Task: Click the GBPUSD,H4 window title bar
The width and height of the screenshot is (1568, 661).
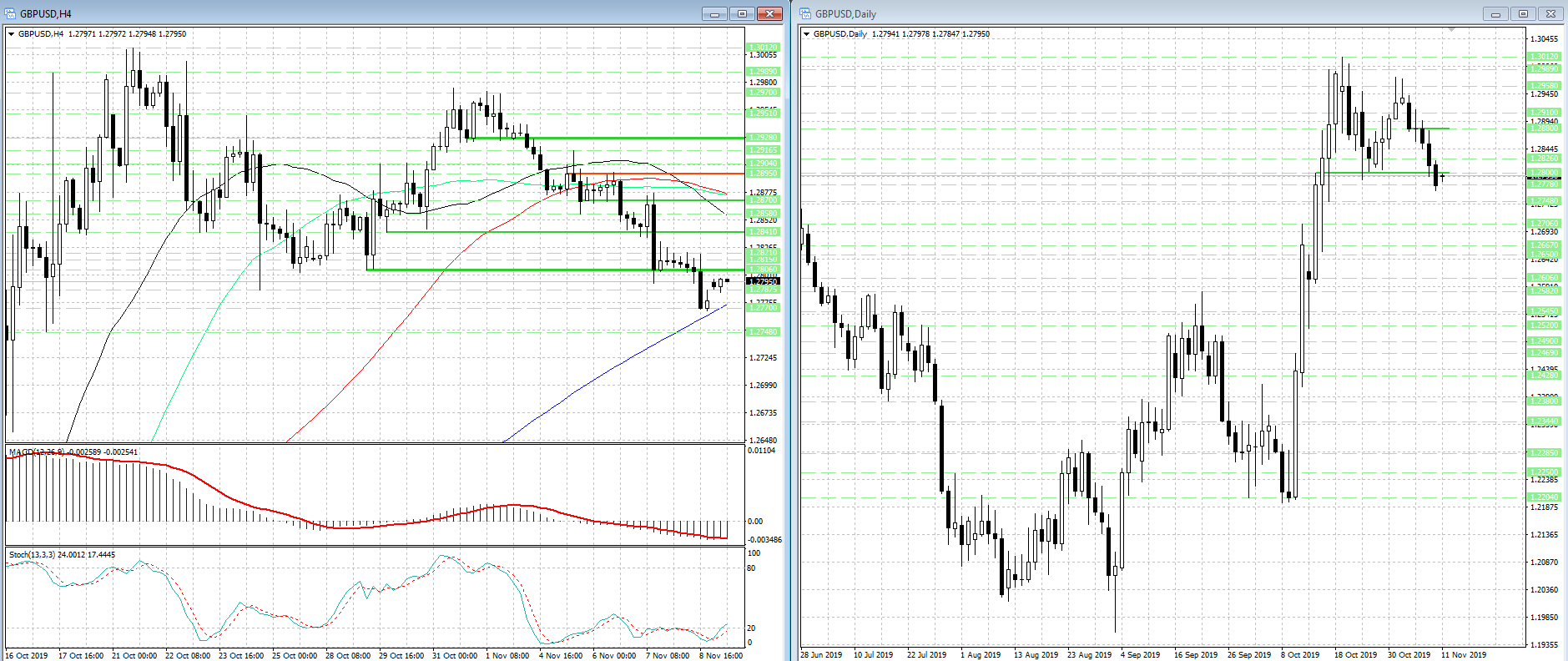Action: pyautogui.click(x=334, y=13)
